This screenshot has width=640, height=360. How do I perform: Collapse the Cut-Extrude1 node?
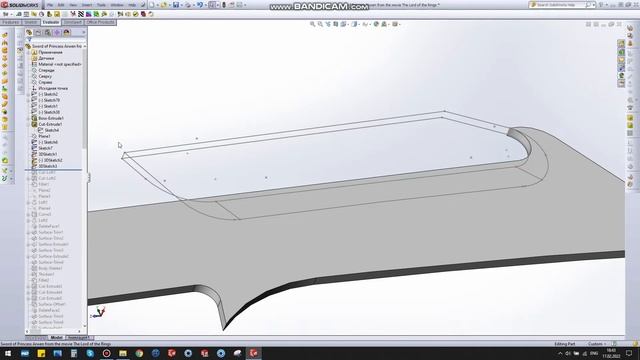click(29, 124)
